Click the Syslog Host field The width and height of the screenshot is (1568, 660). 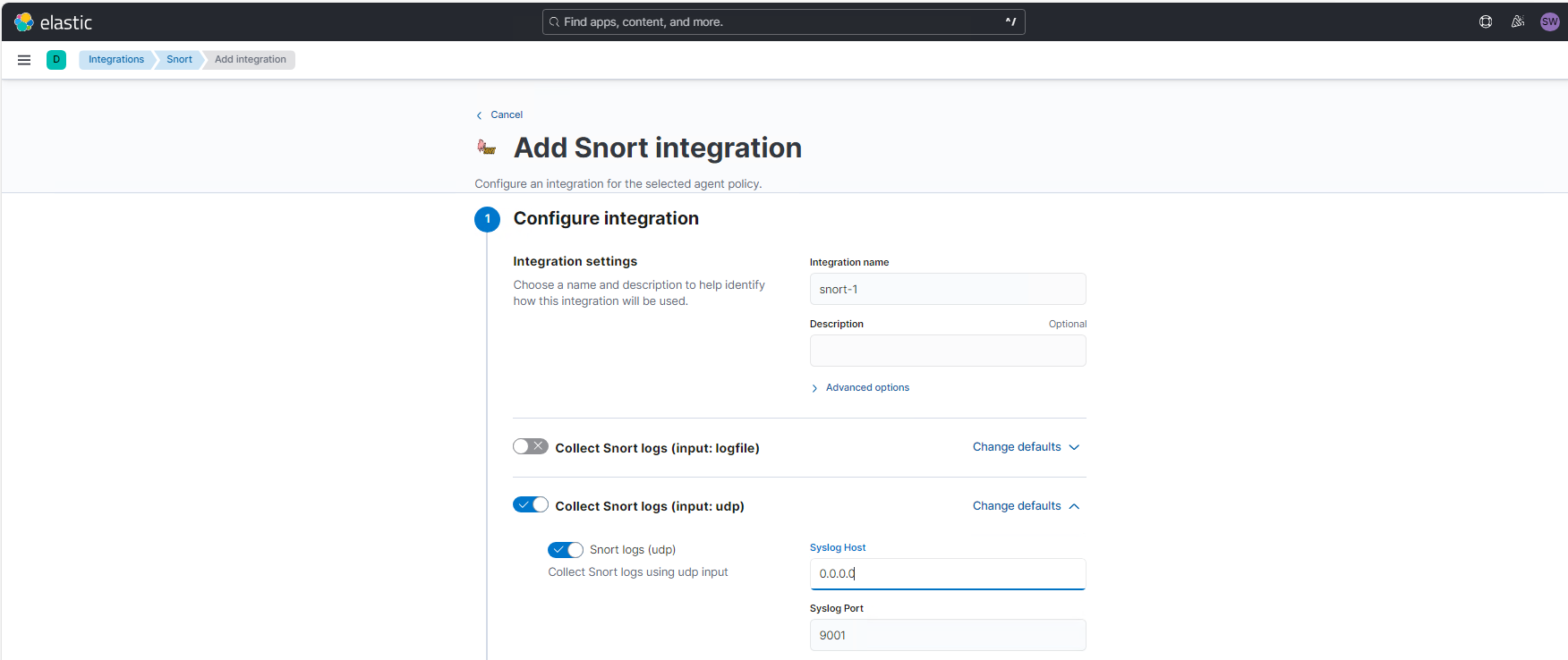(x=948, y=574)
